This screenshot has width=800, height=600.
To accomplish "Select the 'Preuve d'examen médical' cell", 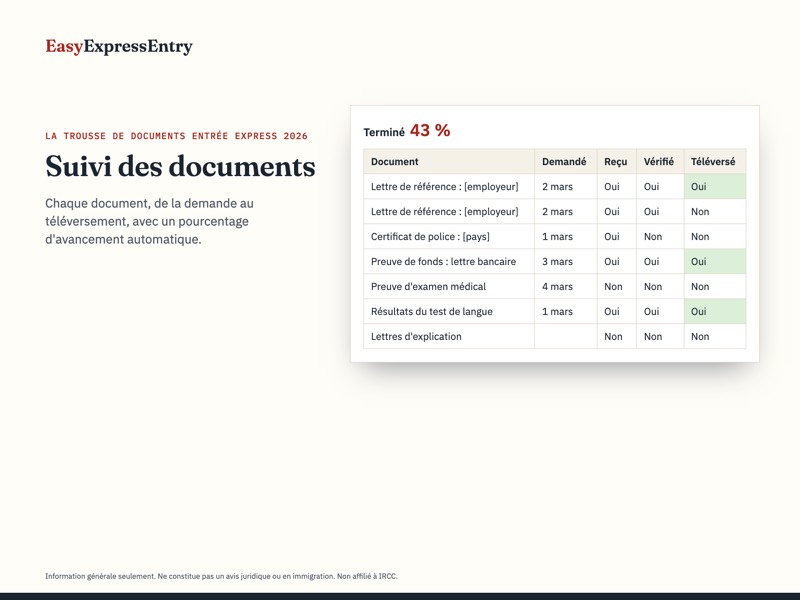I will [449, 286].
